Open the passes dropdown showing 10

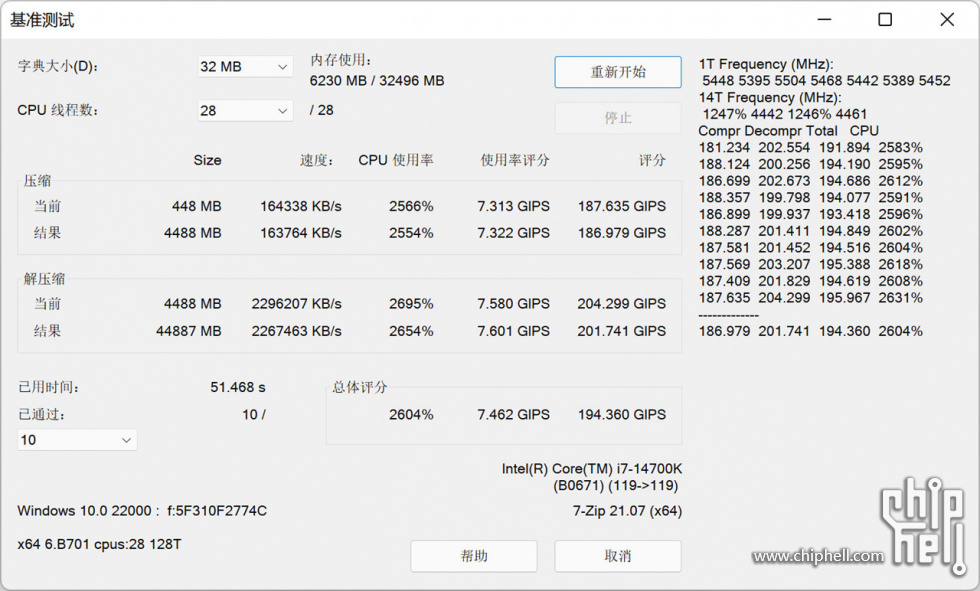pos(77,440)
